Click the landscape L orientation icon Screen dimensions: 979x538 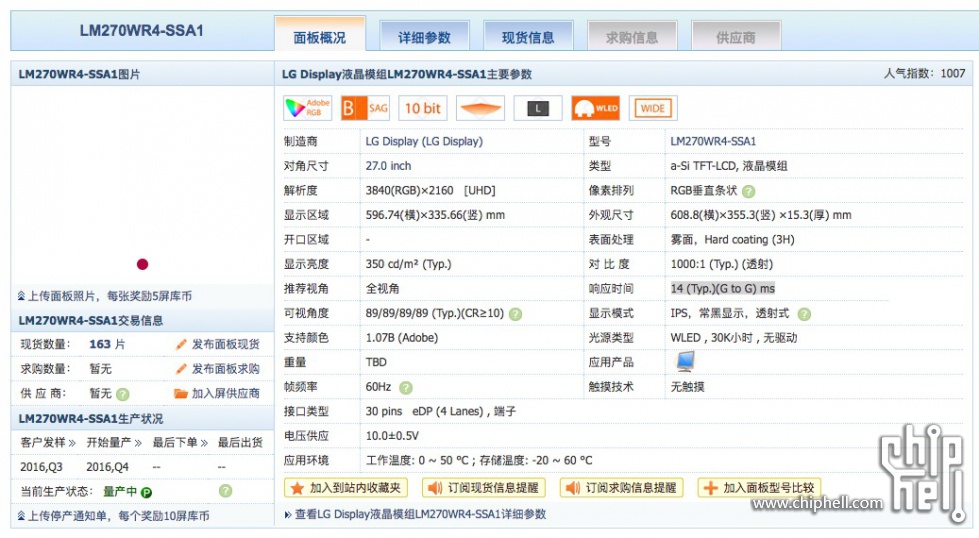pyautogui.click(x=538, y=108)
